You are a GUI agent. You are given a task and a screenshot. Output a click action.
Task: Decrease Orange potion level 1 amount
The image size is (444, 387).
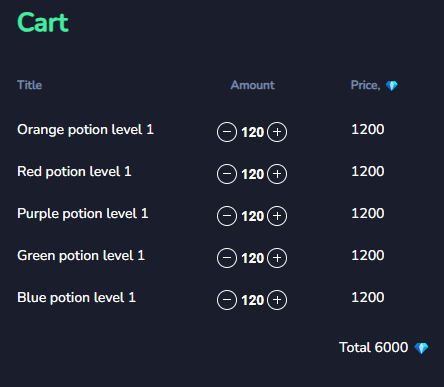227,132
